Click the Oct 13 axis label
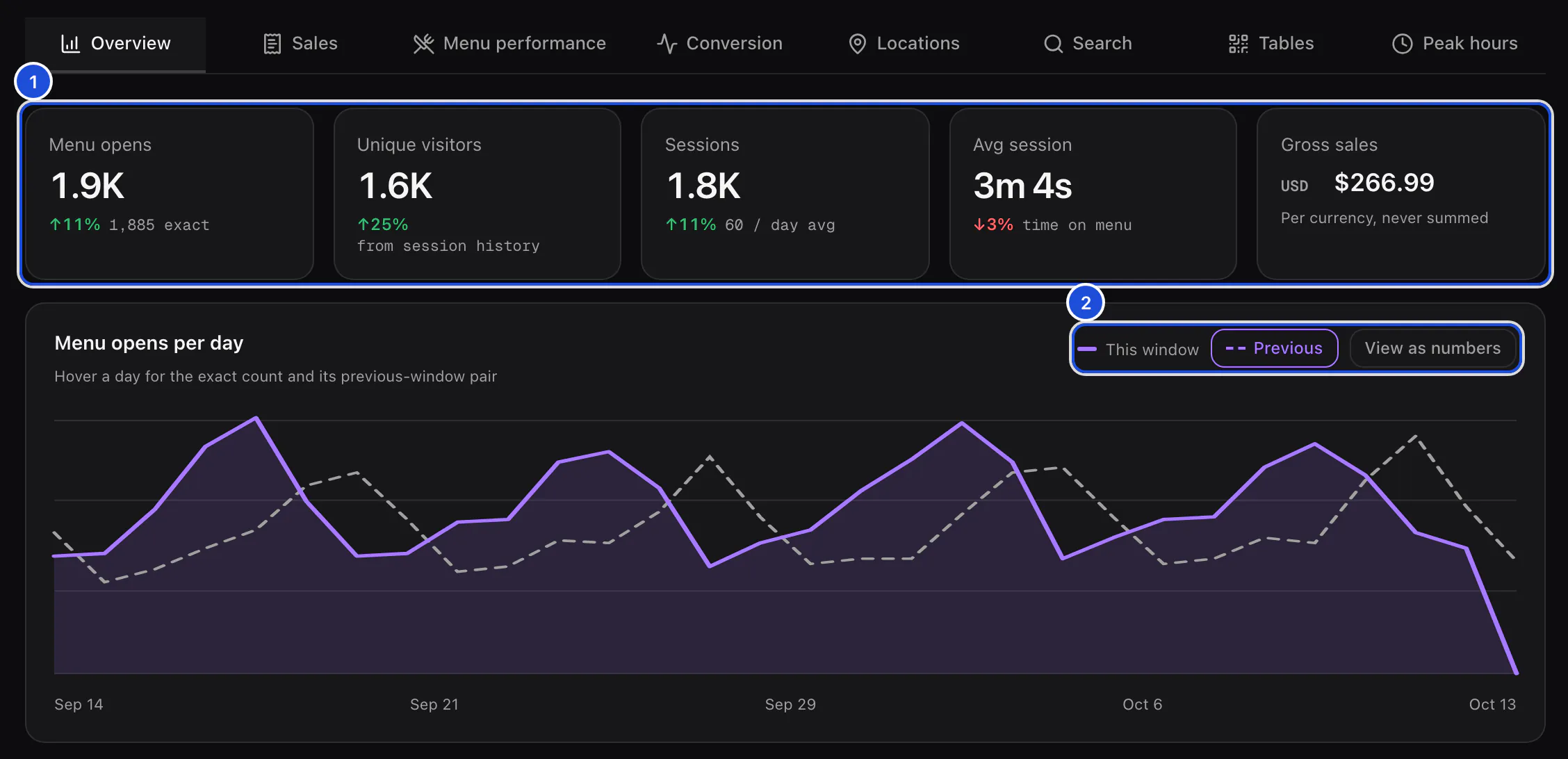The image size is (1568, 759). pos(1492,704)
